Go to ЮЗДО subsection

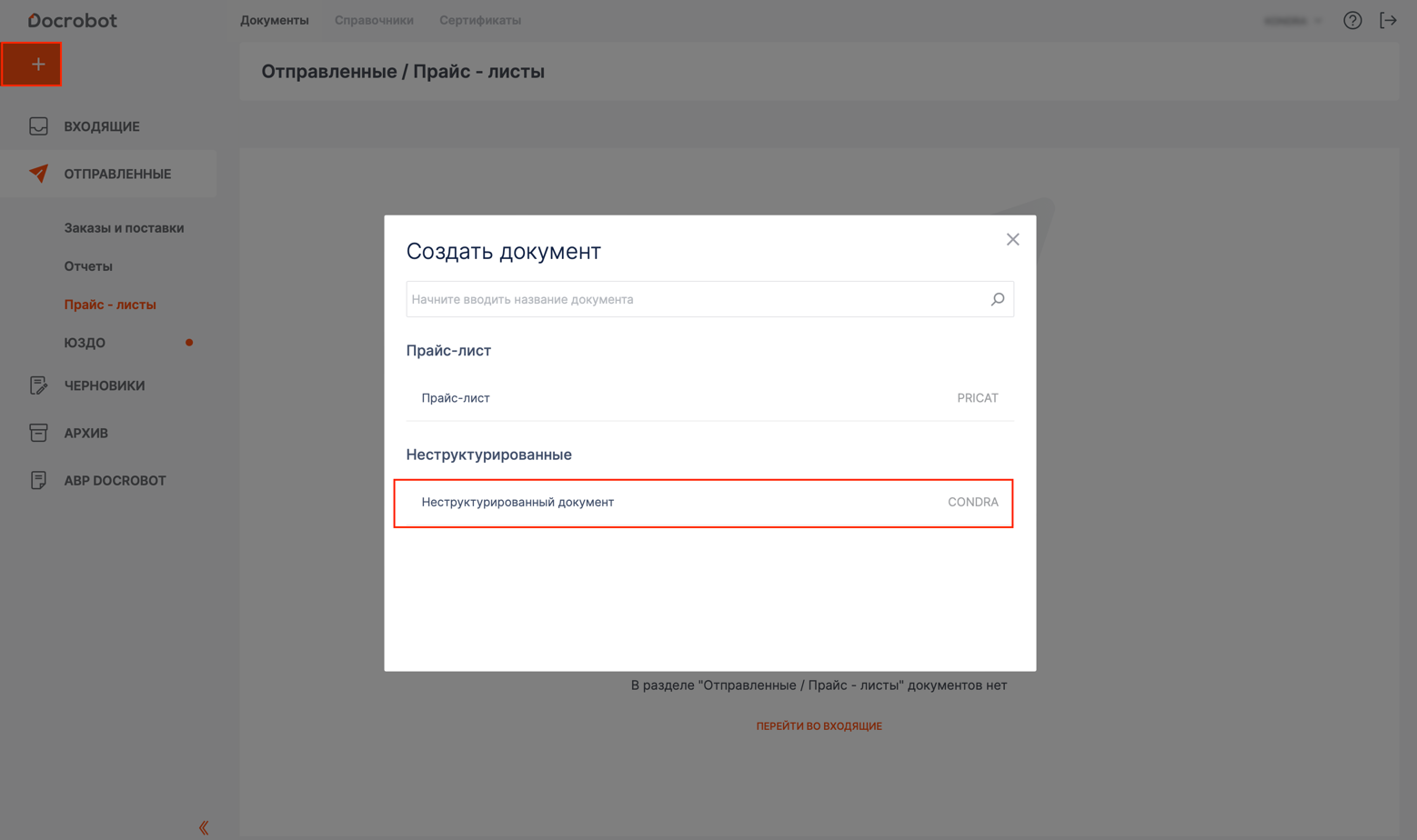point(85,343)
